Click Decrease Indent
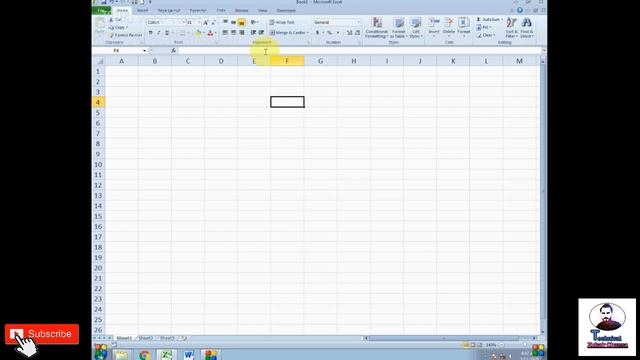 pos(253,33)
